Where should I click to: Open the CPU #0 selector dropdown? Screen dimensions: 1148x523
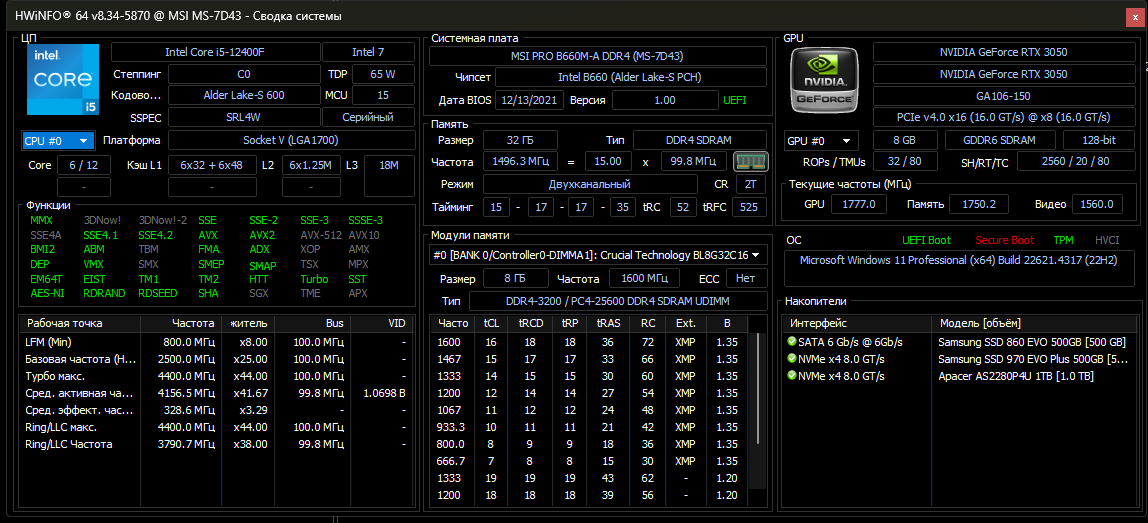click(59, 141)
